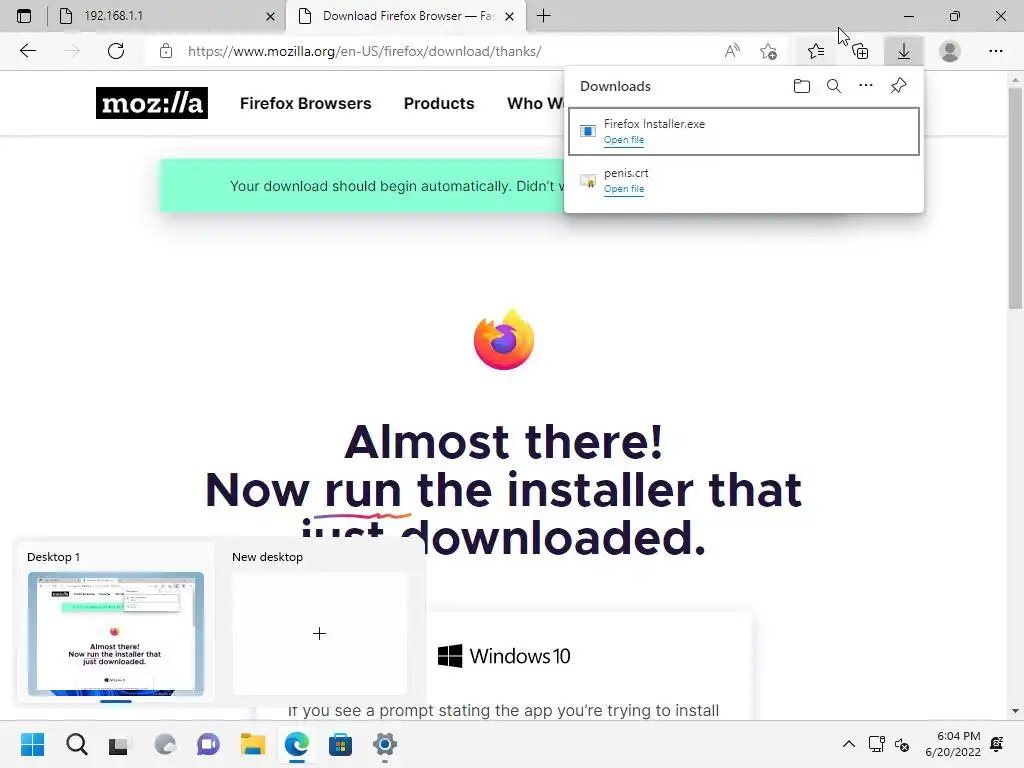Viewport: 1024px width, 768px height.
Task: Create a New desktop with plus tile
Action: (x=319, y=633)
